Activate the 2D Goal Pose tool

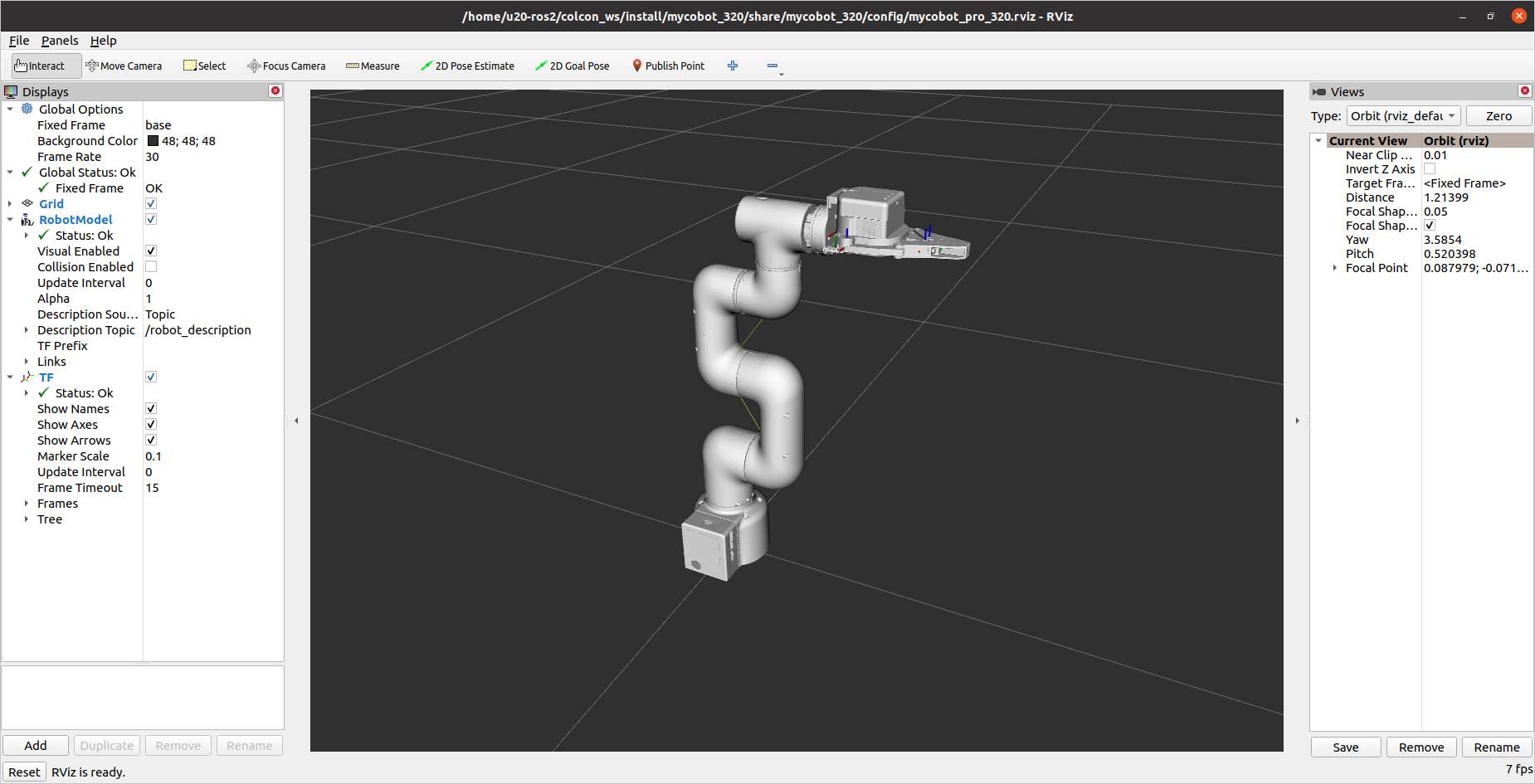point(572,66)
